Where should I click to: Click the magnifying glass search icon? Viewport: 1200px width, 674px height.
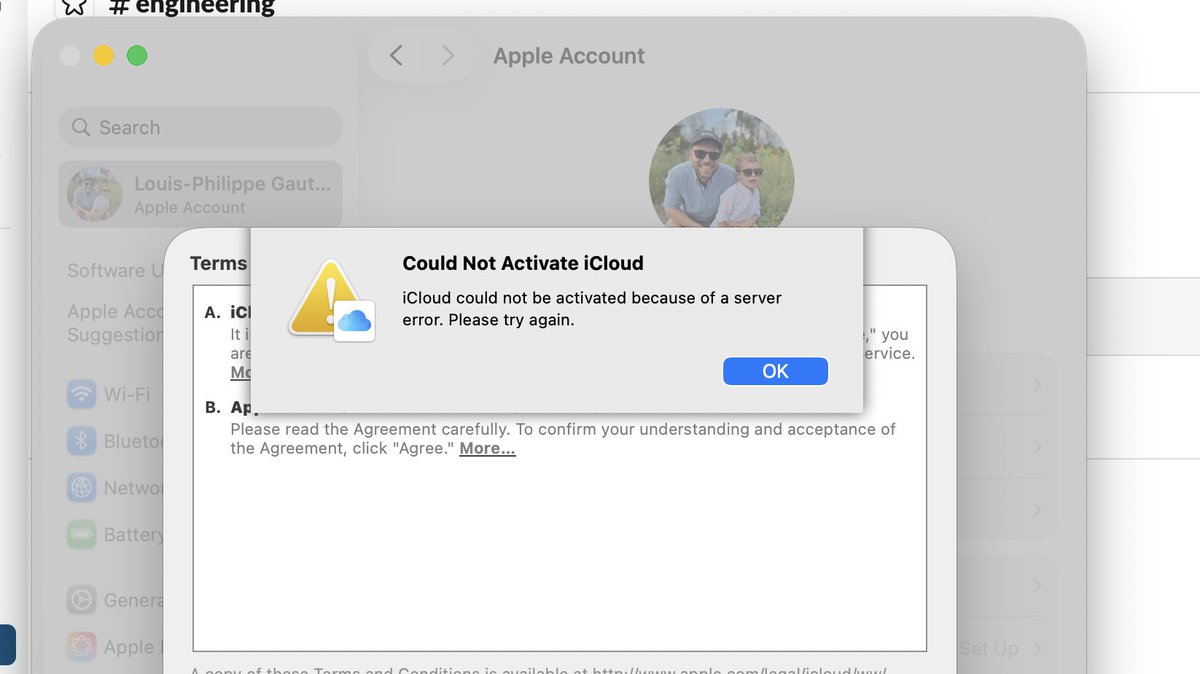click(81, 128)
